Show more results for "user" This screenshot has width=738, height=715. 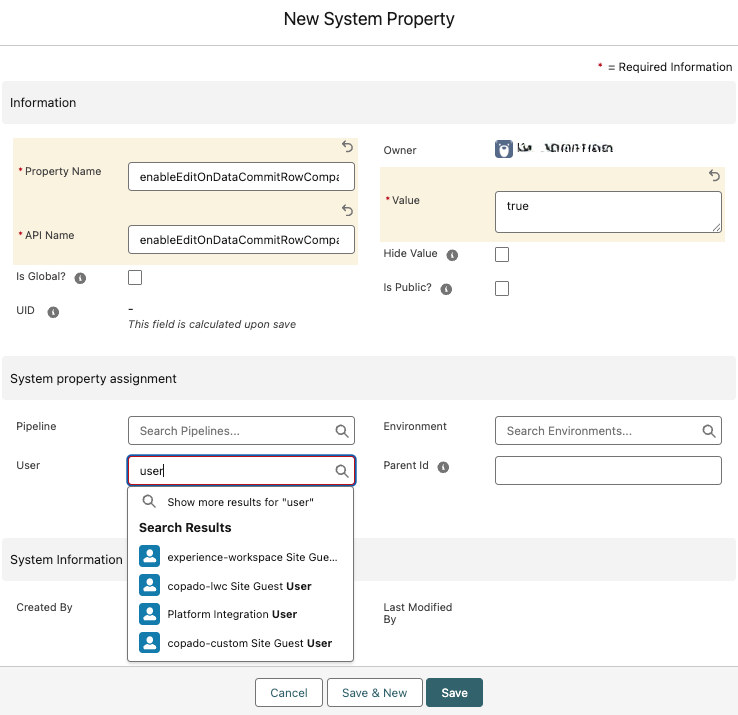(241, 502)
